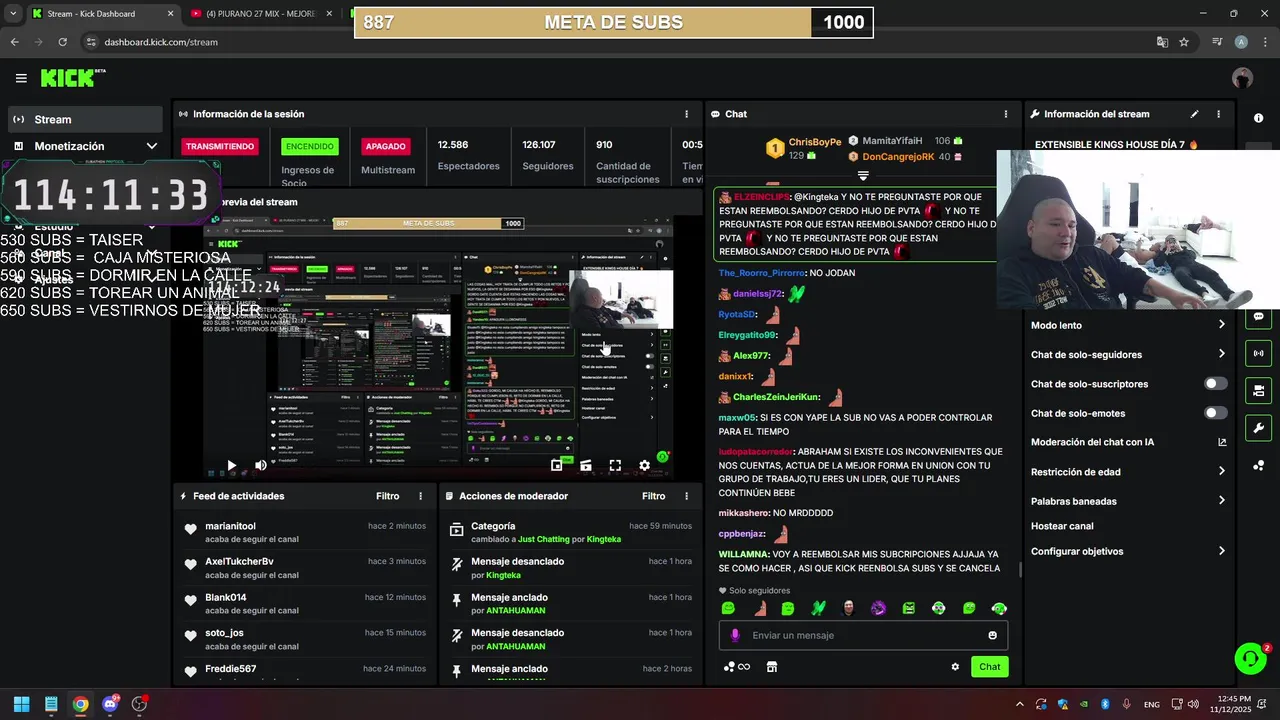This screenshot has width=1280, height=720.
Task: Bookmark this page with star icon
Action: (x=1184, y=42)
